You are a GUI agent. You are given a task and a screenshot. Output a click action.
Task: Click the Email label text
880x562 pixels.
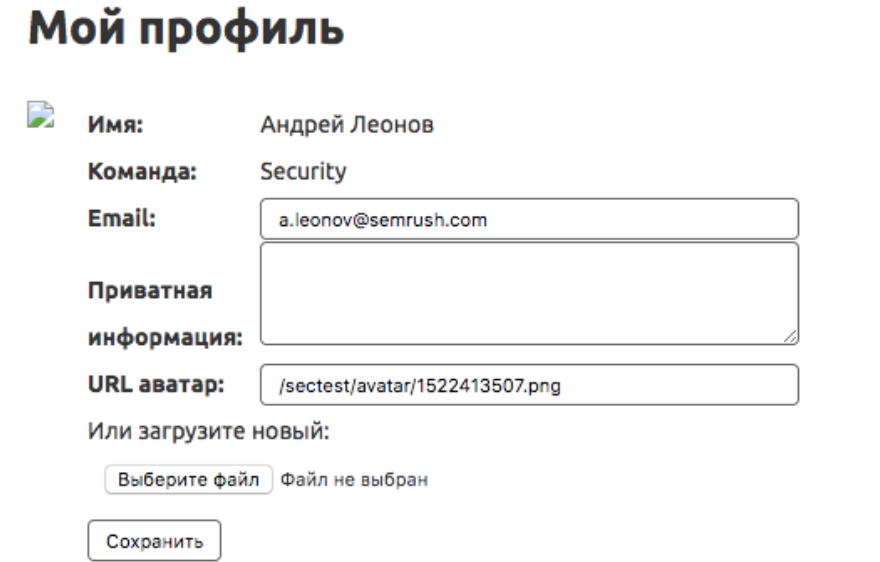coord(121,217)
